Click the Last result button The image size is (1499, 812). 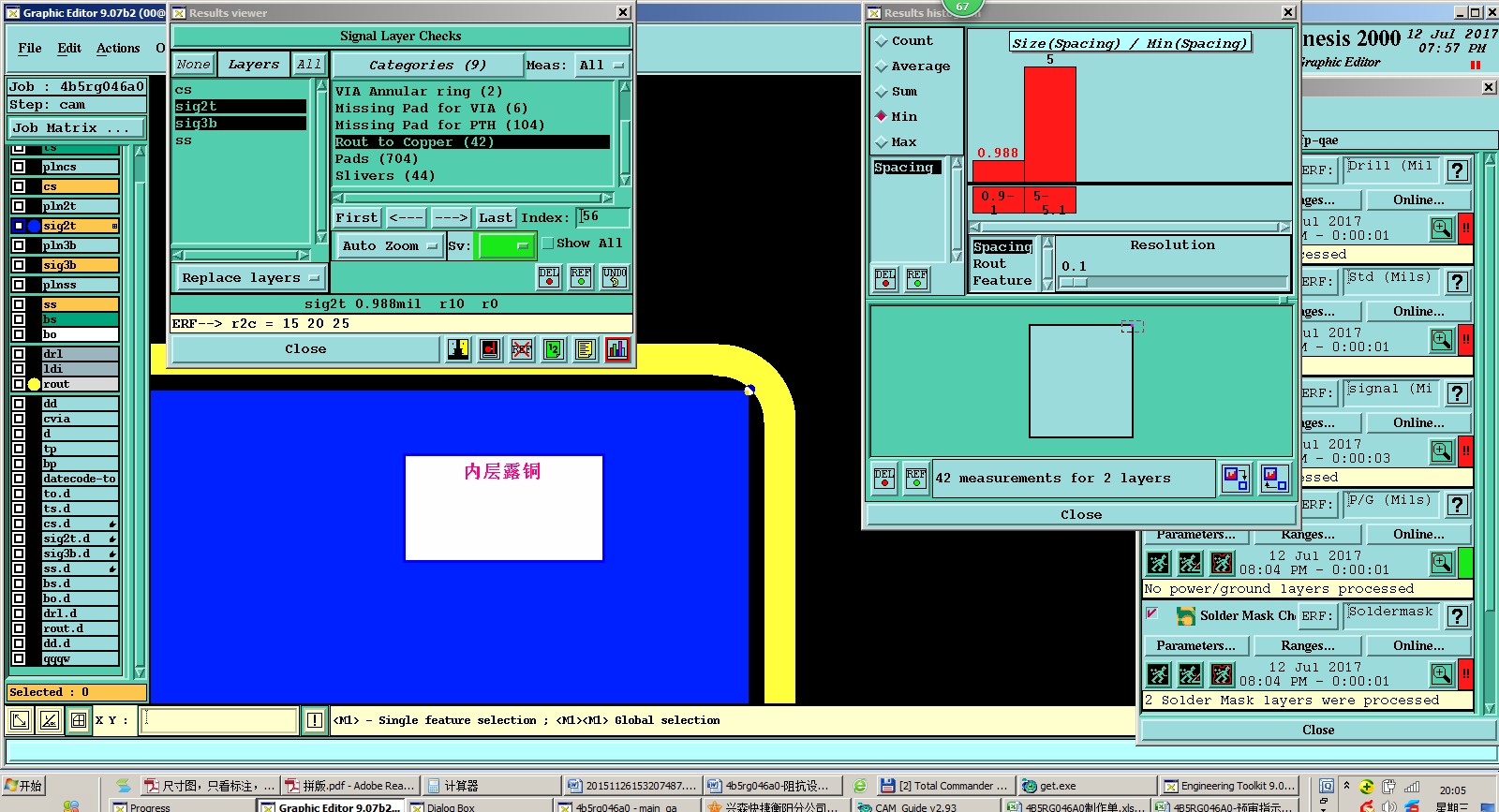[x=496, y=217]
